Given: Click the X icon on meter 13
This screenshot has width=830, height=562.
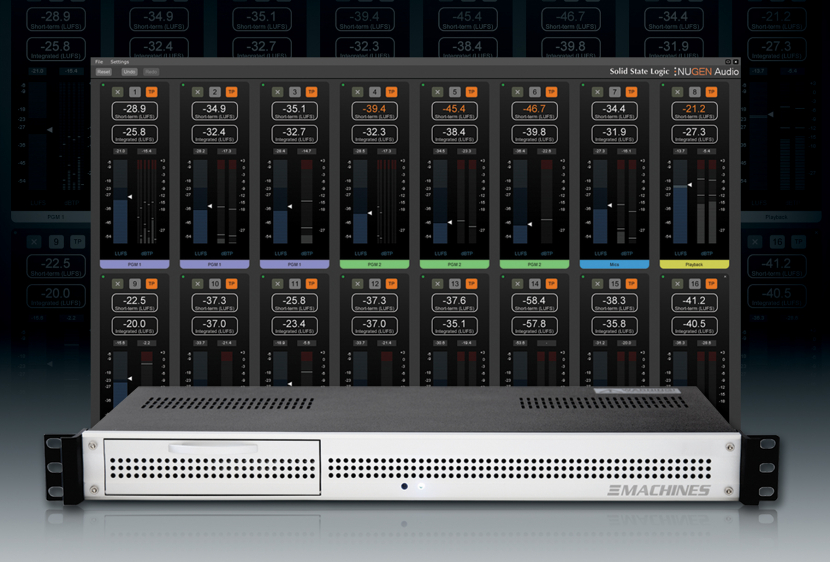Looking at the screenshot, I should (437, 284).
